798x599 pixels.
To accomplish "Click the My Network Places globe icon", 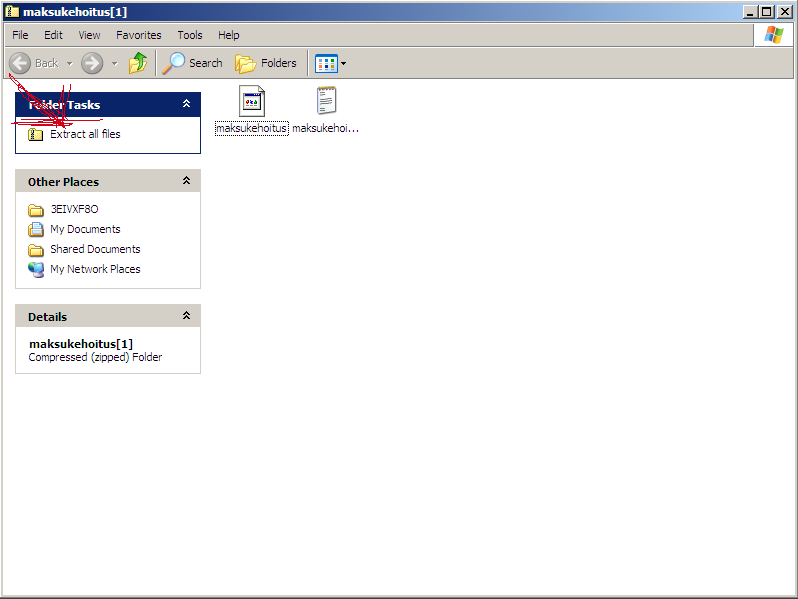I will (36, 270).
